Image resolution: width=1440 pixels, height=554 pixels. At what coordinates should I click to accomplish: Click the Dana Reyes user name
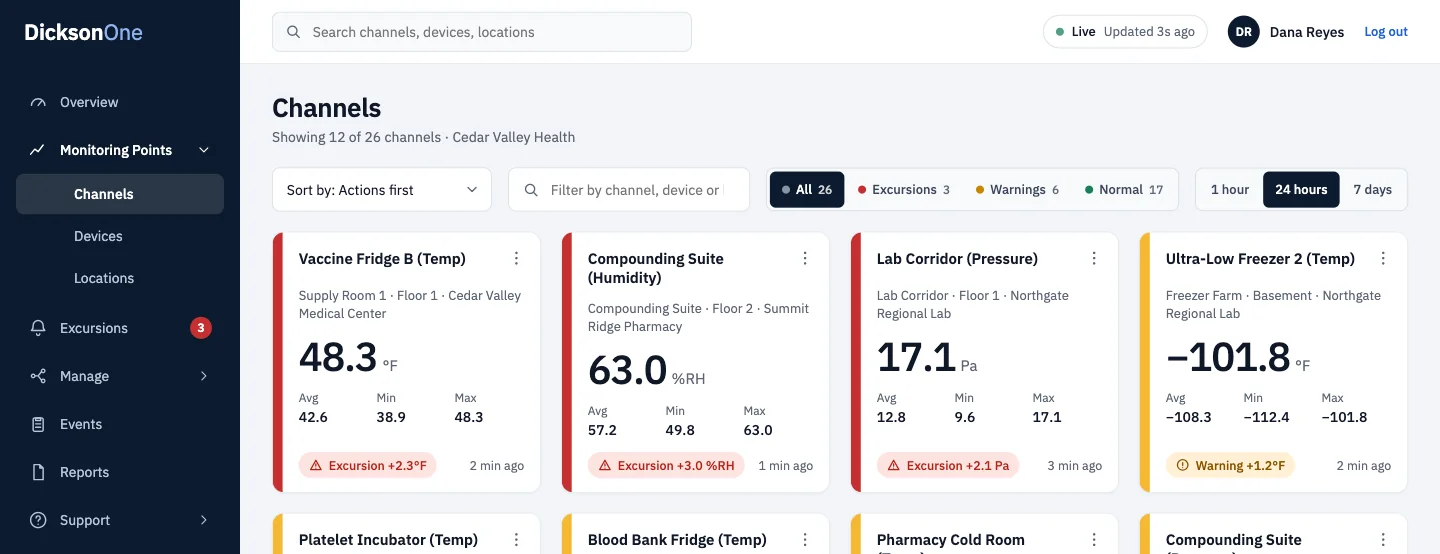(x=1307, y=32)
